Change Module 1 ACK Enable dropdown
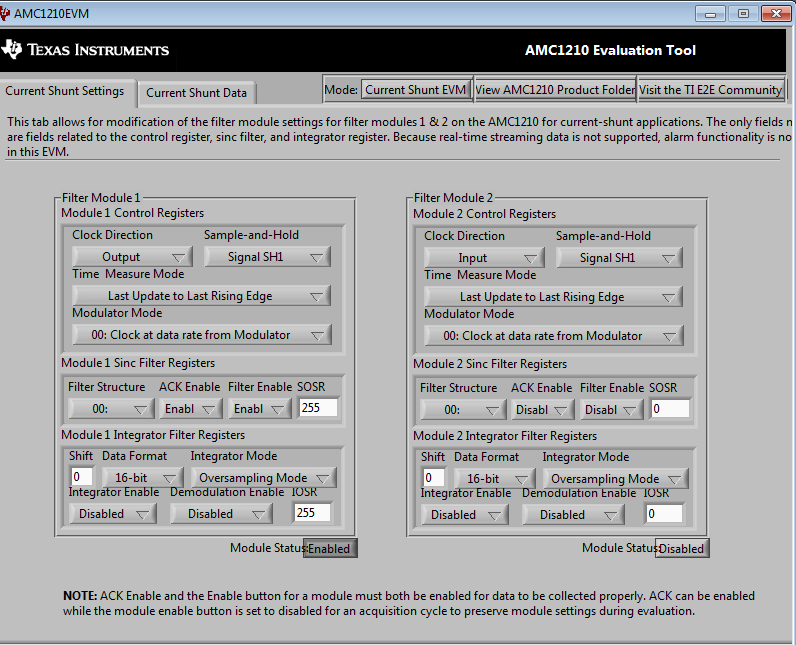 tap(190, 409)
